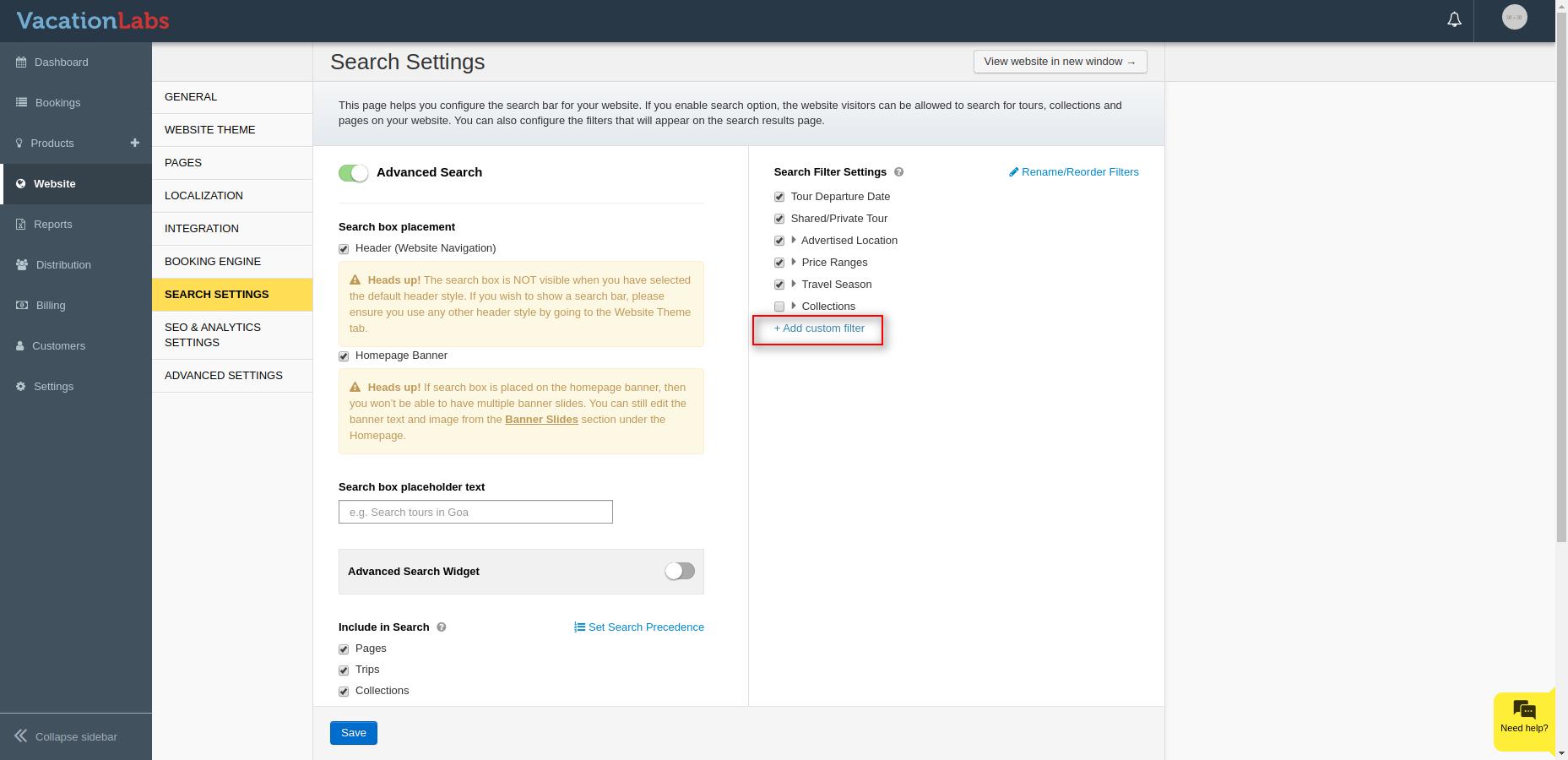Uncheck the Tour Departure Date filter
This screenshot has height=760, width=1568.
pyautogui.click(x=779, y=197)
